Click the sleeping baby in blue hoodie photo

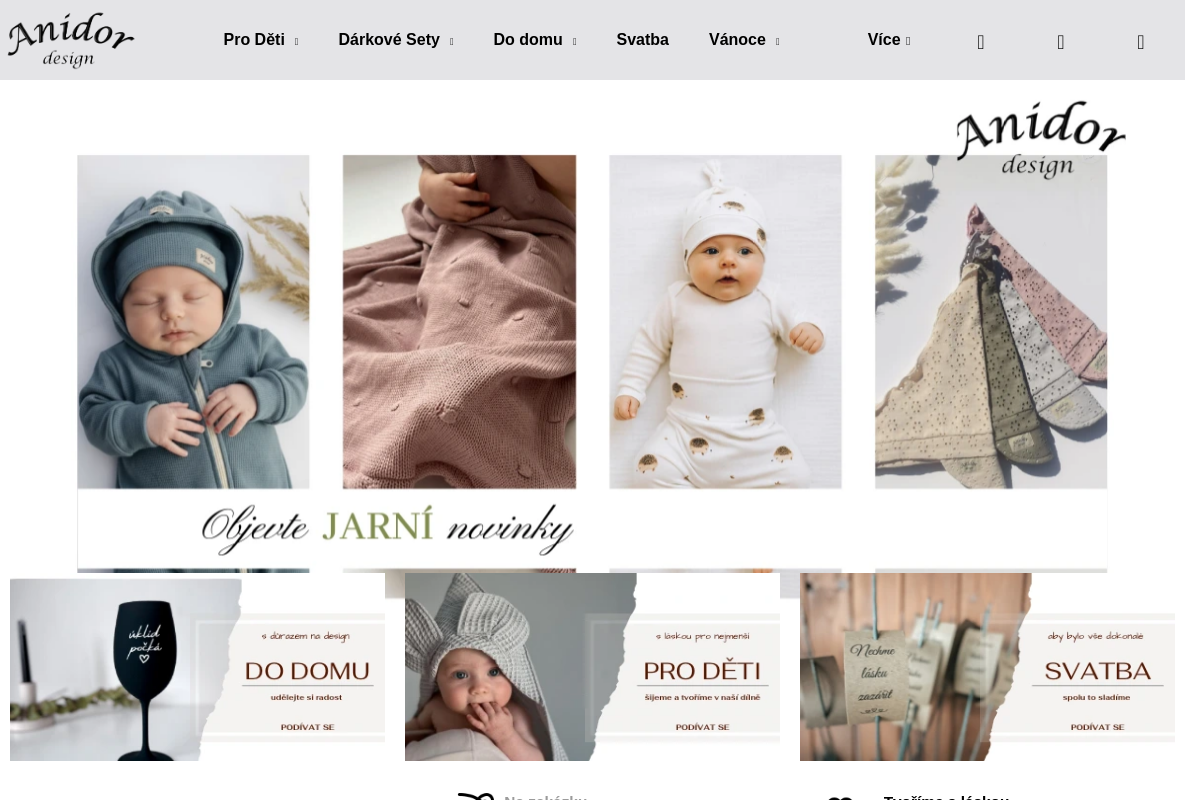193,320
